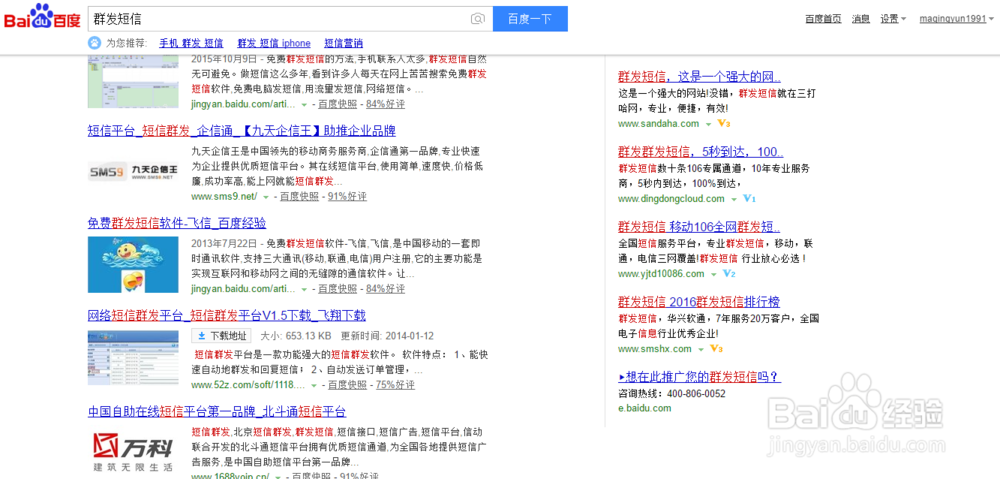Open result 短信平台_短信群发_企信通 九天企信王
This screenshot has height=479, width=1000.
242,131
